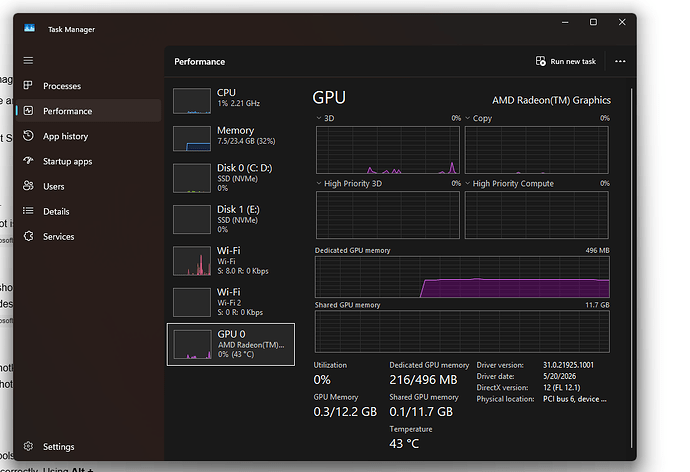
Task: Click the '496 MB' graph maximum label
Action: click(597, 250)
